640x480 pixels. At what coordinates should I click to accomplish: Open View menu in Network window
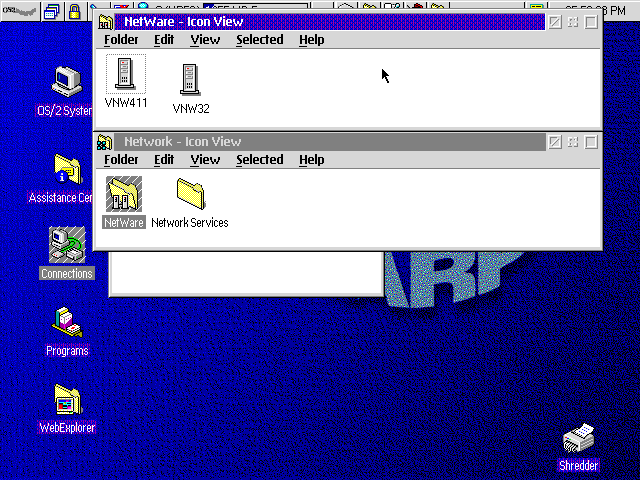205,160
